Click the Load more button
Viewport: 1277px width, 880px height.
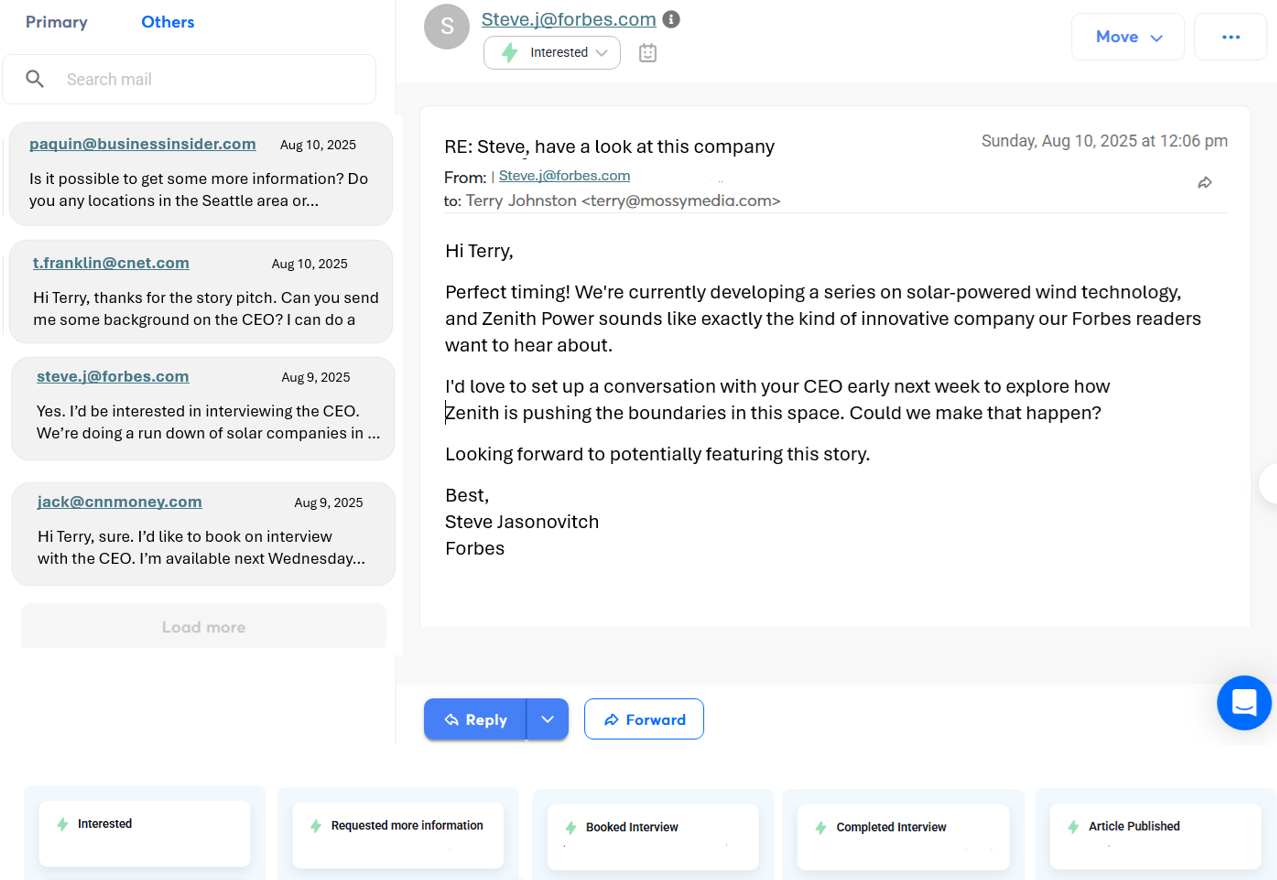(x=203, y=627)
